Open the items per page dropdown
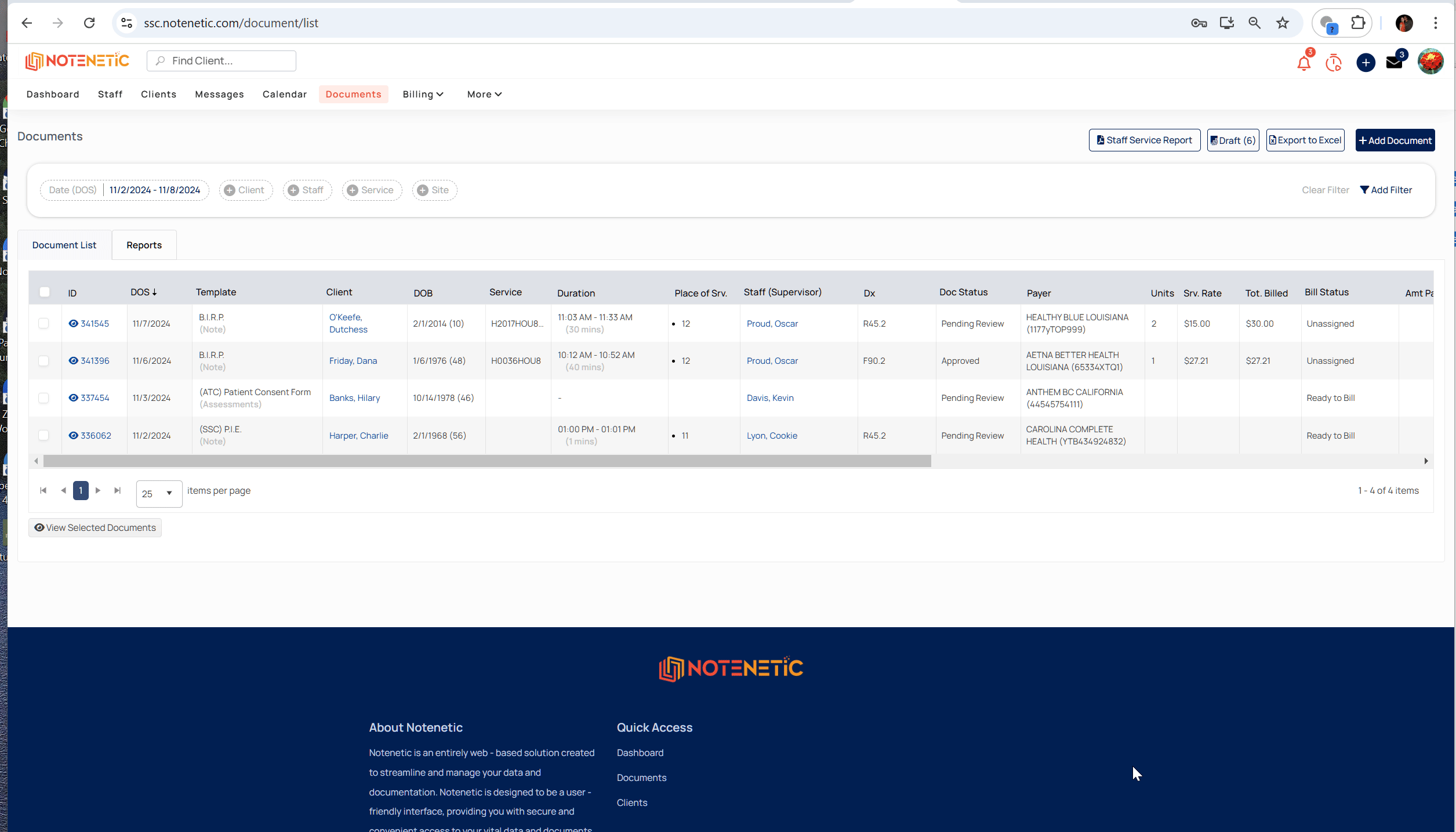This screenshot has width=1456, height=832. coord(159,494)
